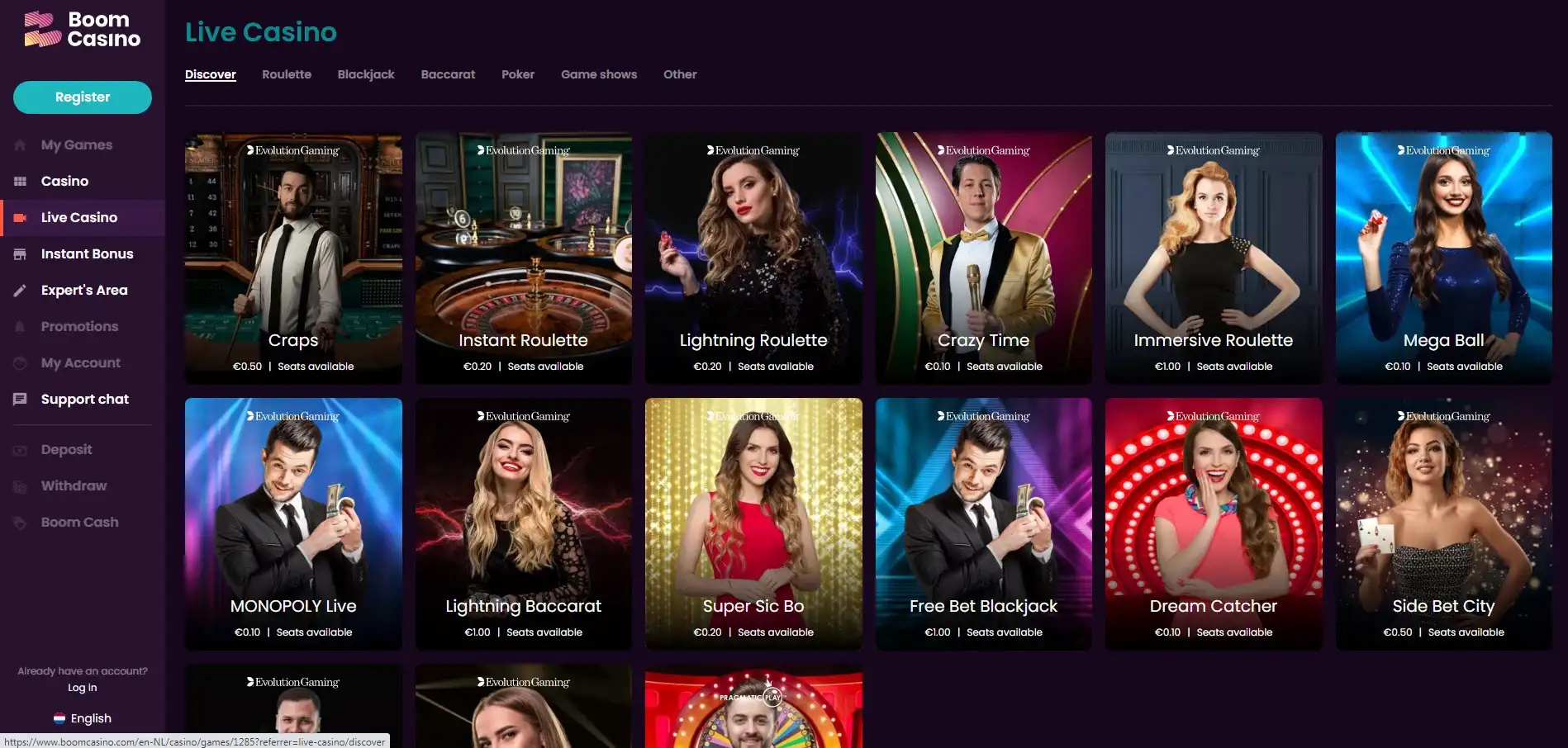Open My Games via house icon
Viewport: 1568px width, 748px height.
pyautogui.click(x=20, y=145)
